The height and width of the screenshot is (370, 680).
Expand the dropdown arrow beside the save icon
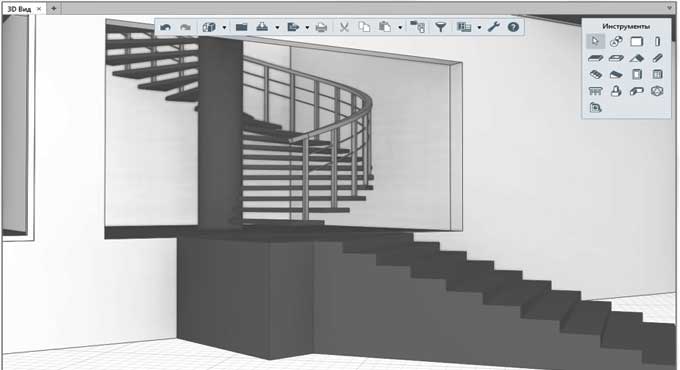click(277, 28)
